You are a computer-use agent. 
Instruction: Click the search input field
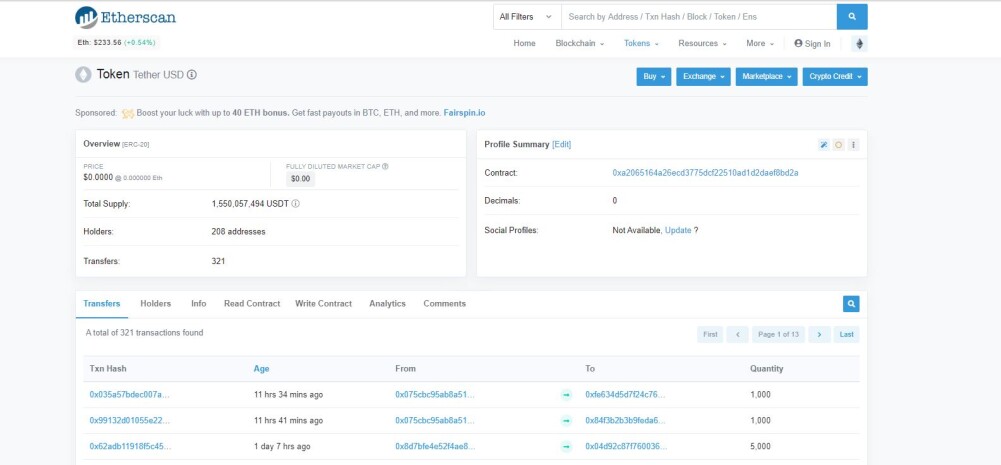[699, 17]
